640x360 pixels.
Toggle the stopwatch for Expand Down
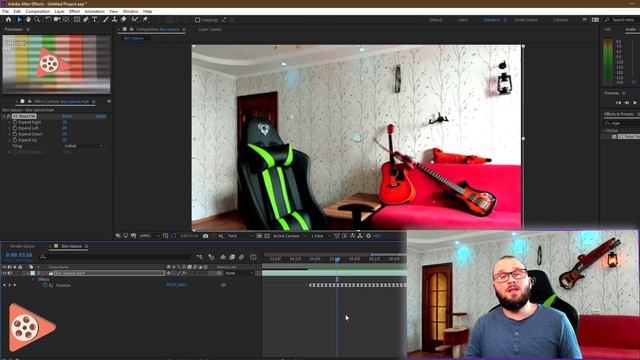15,134
